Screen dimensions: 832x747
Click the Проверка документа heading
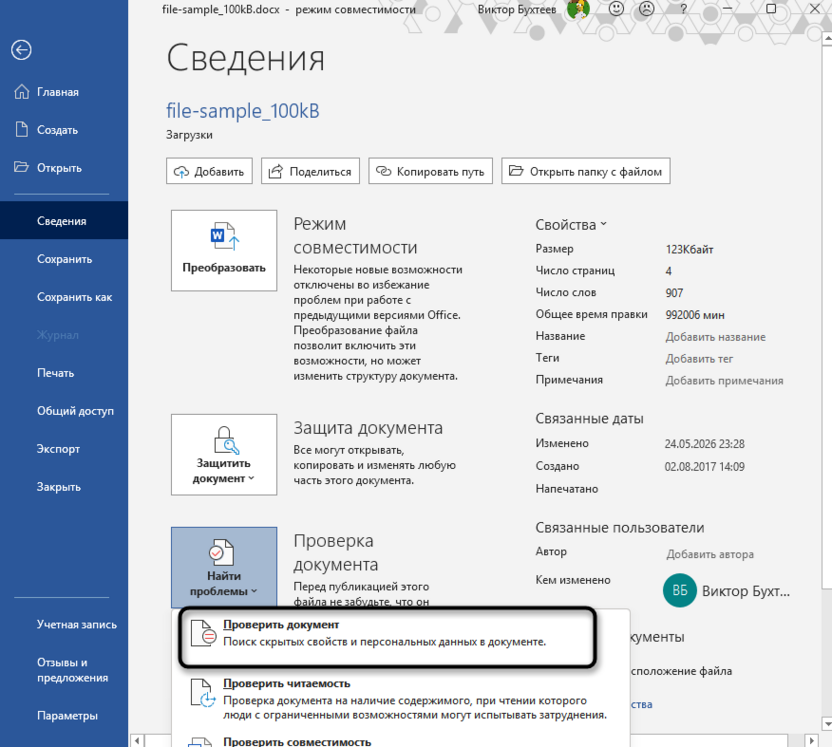tap(336, 552)
